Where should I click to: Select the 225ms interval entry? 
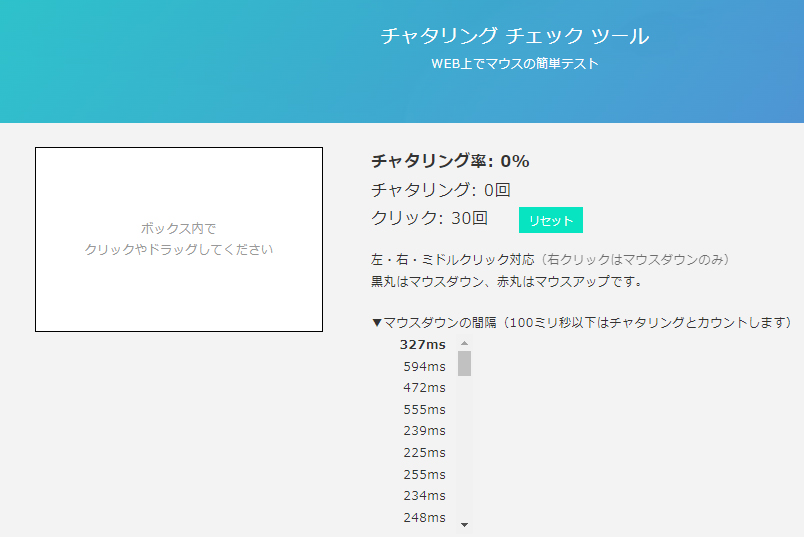[x=424, y=453]
